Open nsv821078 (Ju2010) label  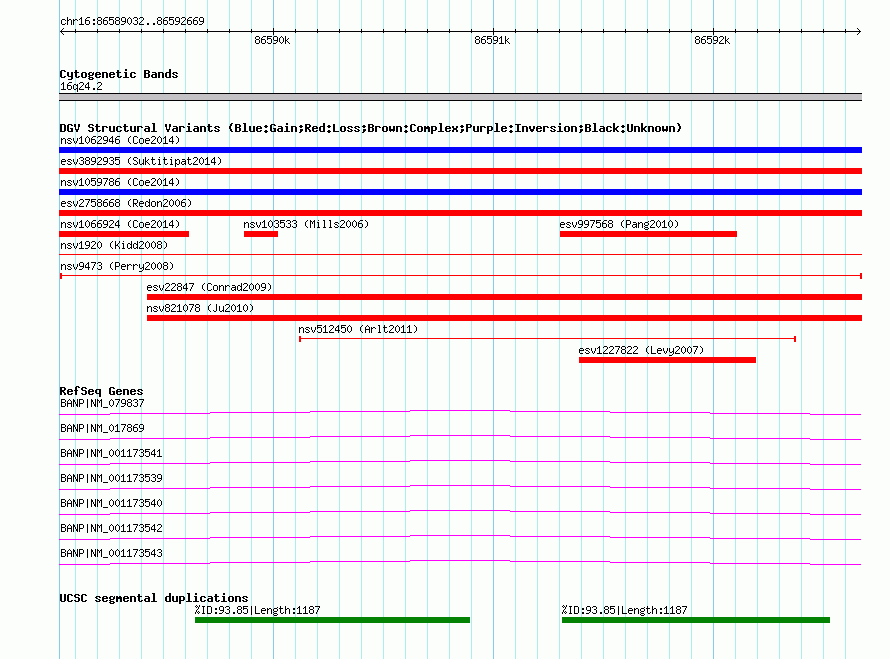(x=200, y=308)
